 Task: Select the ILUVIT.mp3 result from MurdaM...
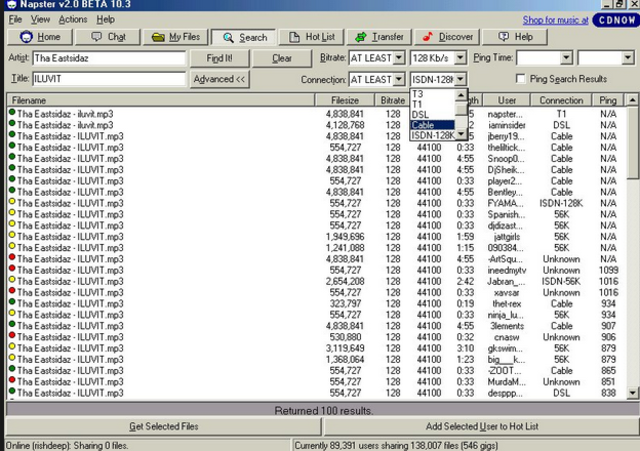pyautogui.click(x=316, y=382)
